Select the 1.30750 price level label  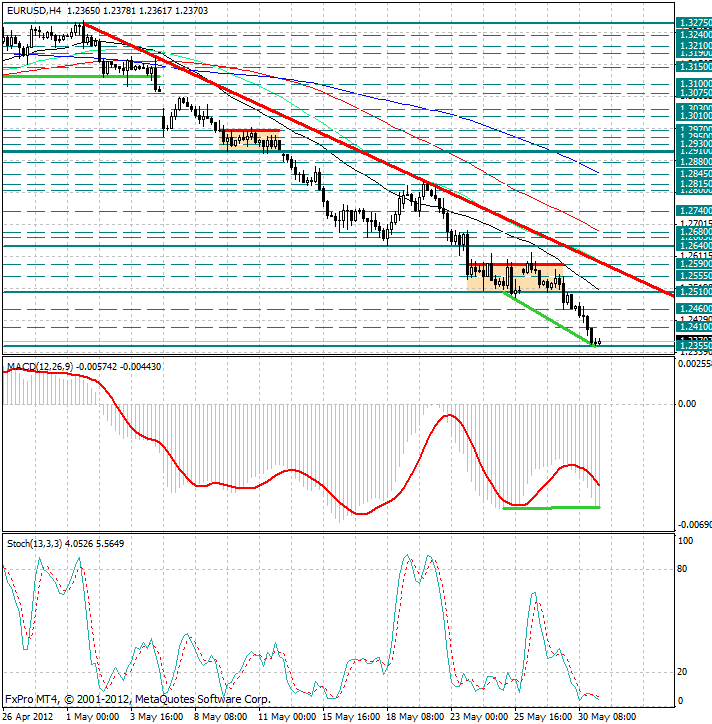tap(694, 93)
